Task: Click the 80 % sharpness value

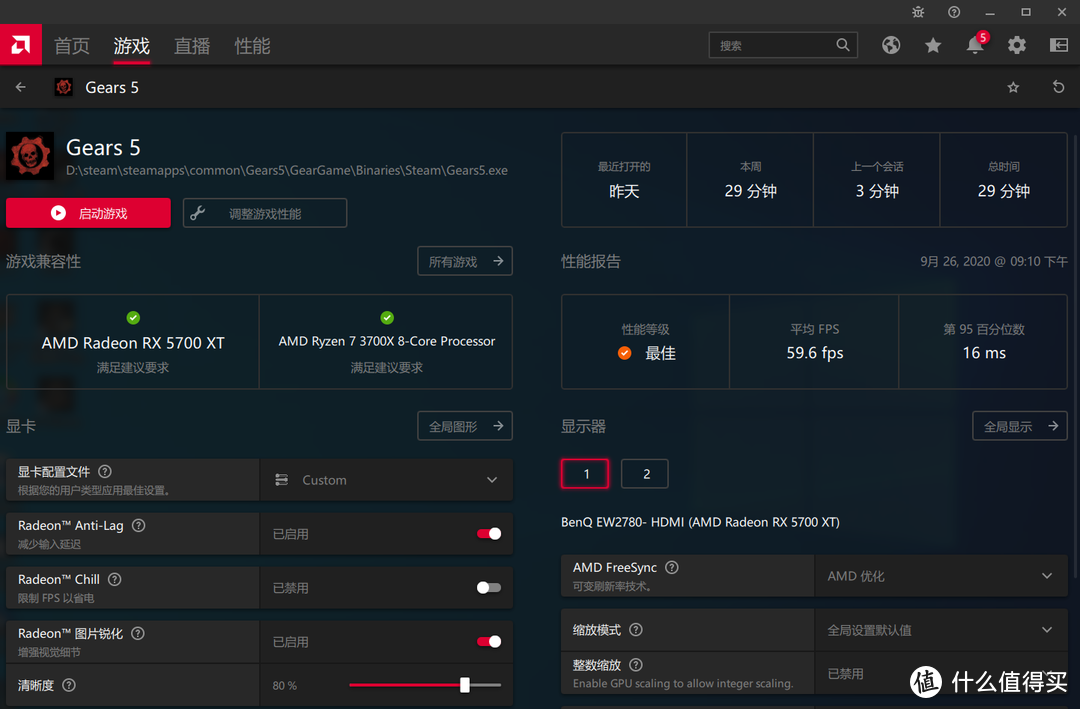Action: [x=284, y=686]
